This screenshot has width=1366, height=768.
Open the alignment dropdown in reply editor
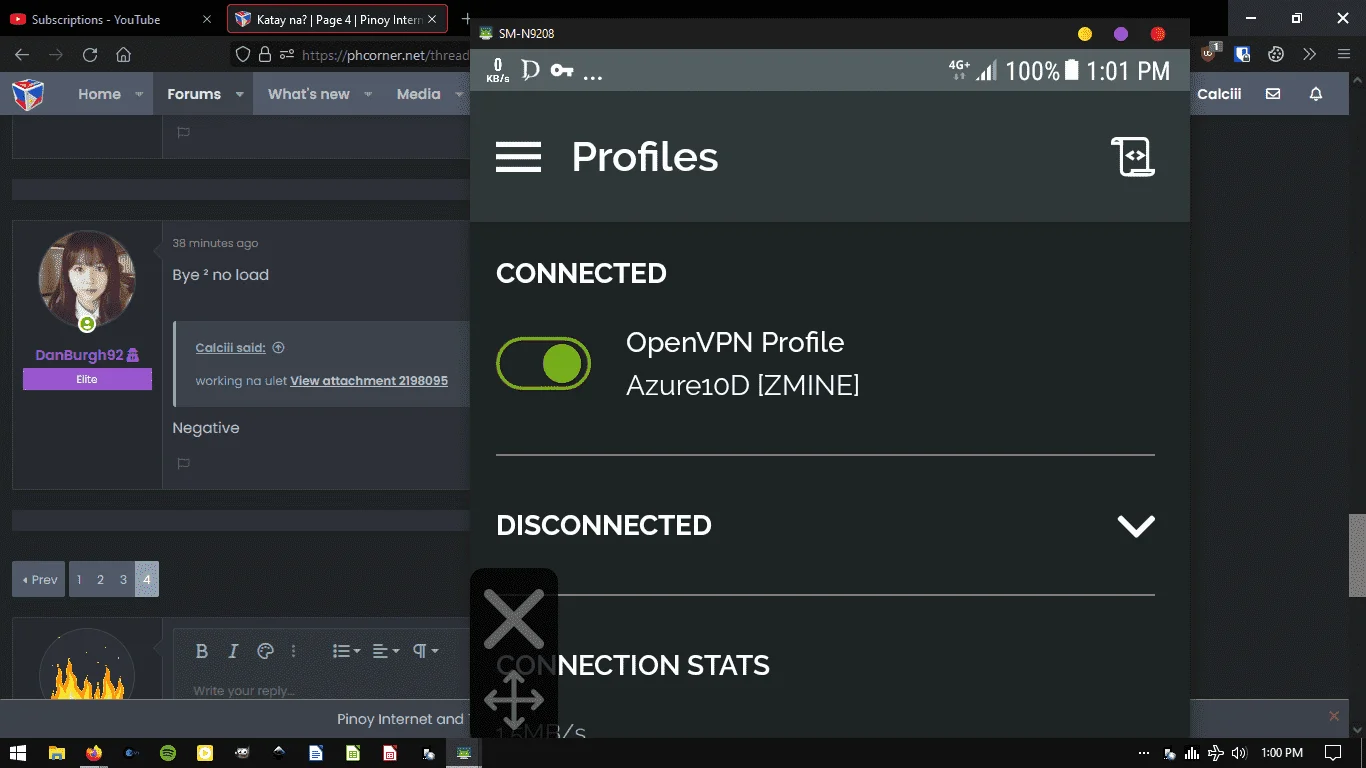pyautogui.click(x=386, y=651)
